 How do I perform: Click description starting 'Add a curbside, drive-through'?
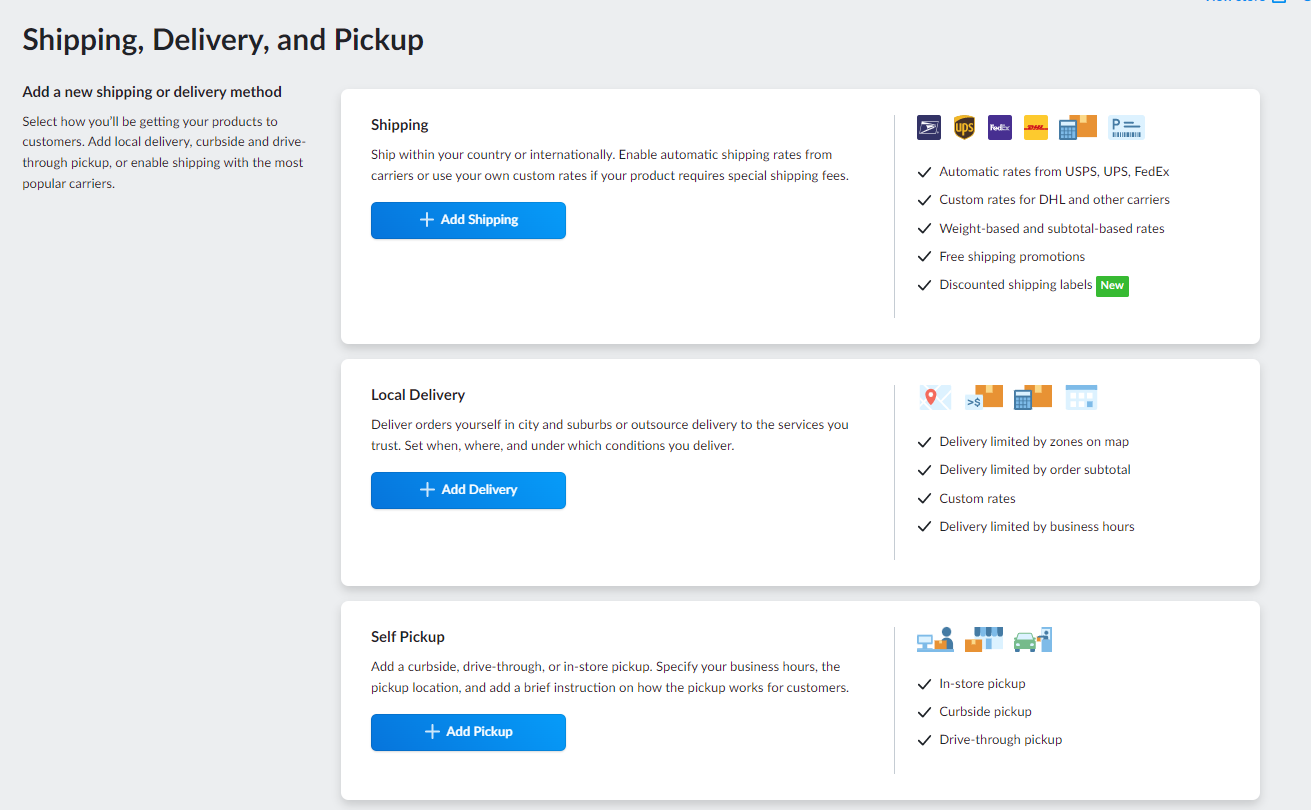click(610, 677)
